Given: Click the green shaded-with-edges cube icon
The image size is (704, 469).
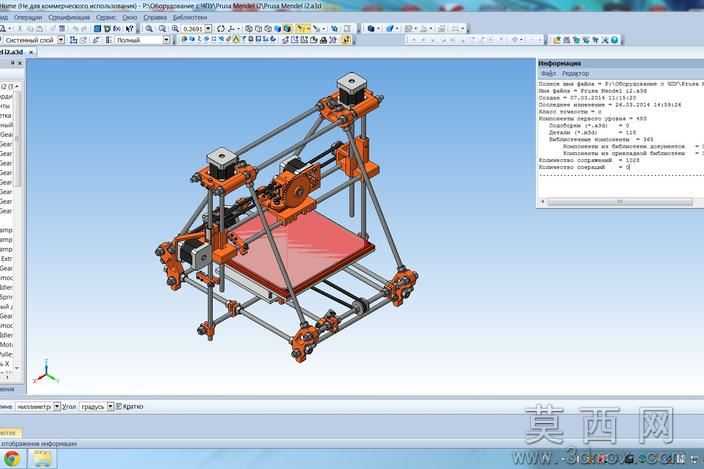Looking at the screenshot, I should 287,29.
